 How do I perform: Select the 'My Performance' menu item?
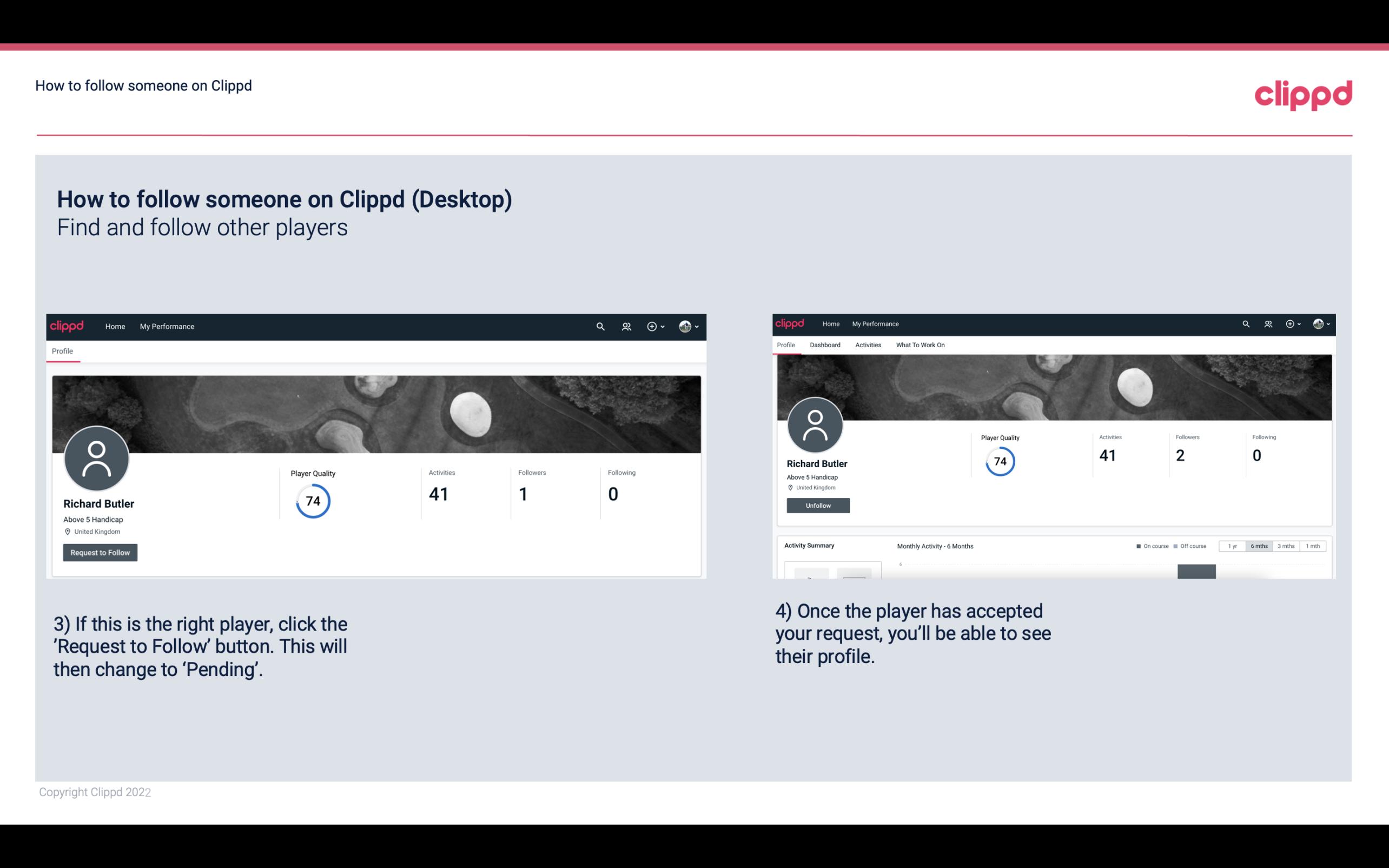[166, 326]
